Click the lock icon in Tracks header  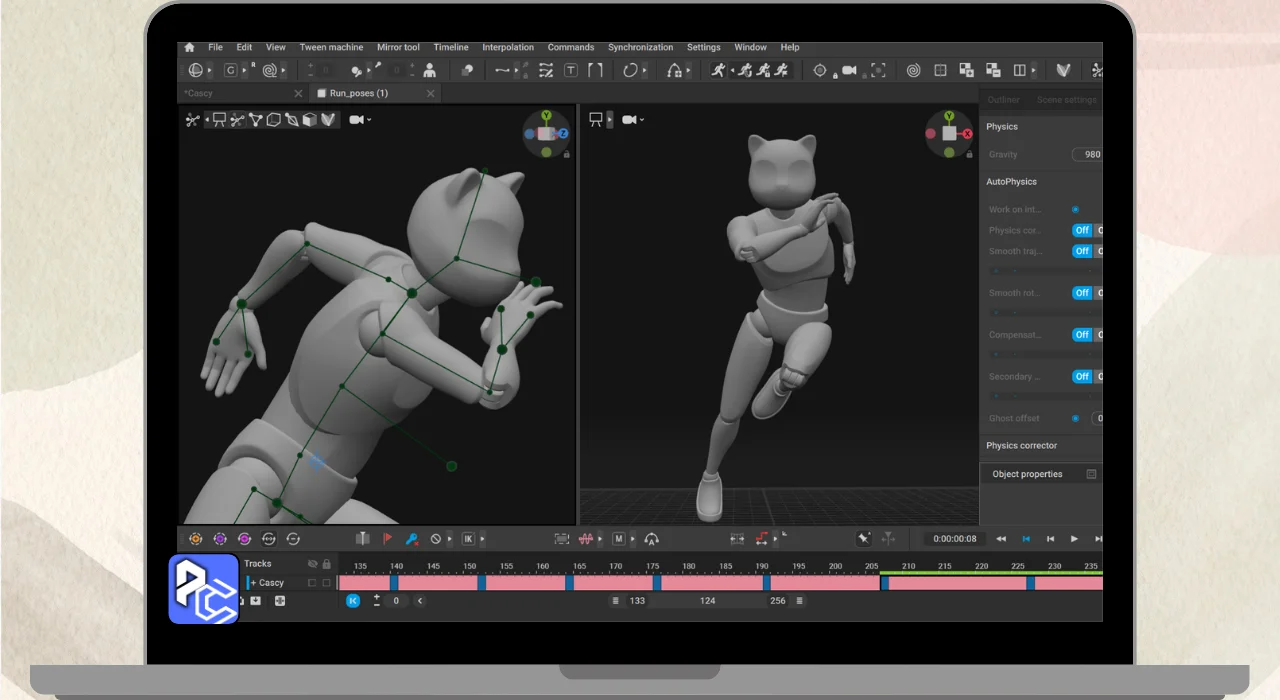[326, 564]
